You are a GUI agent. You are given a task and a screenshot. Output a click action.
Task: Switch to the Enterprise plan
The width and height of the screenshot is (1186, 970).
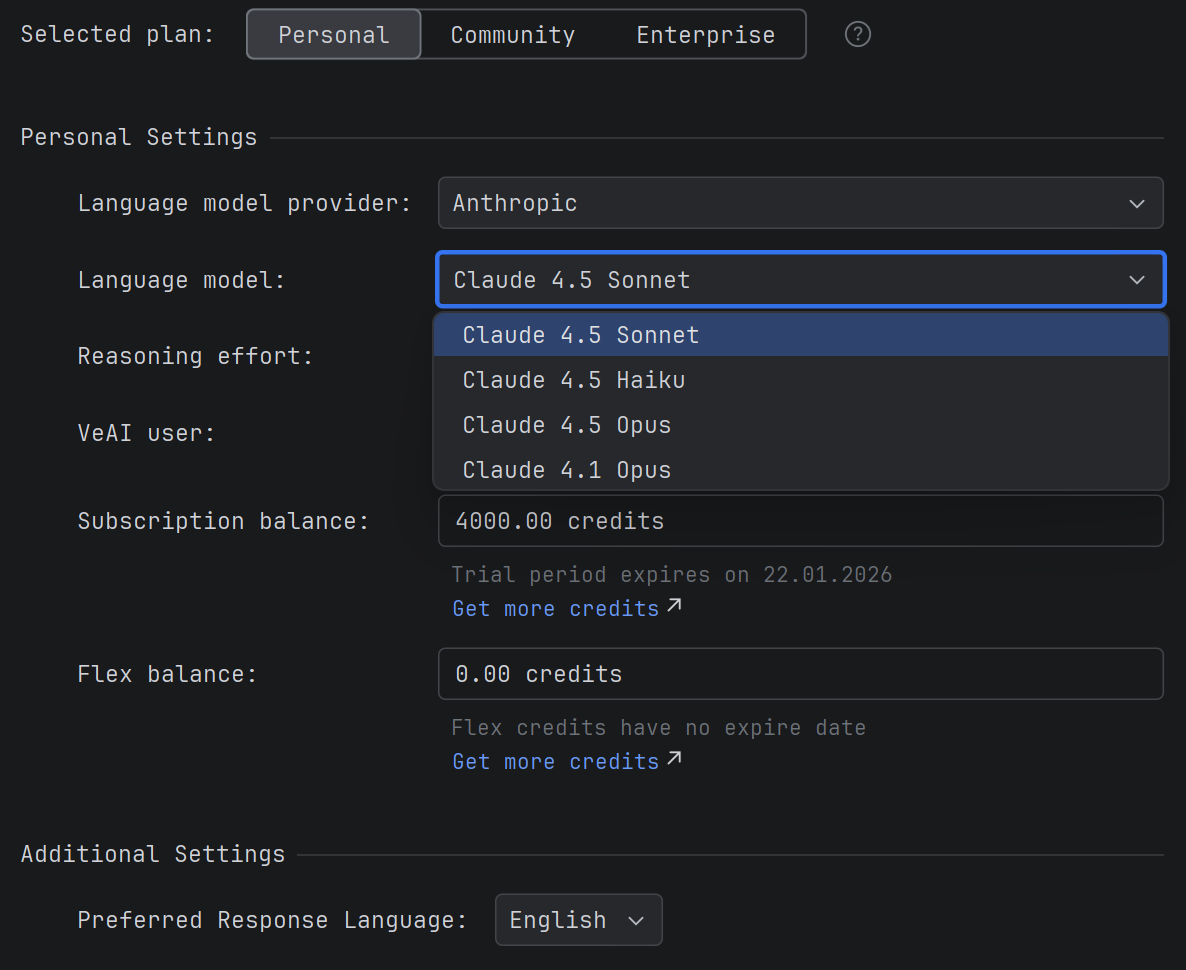(705, 35)
